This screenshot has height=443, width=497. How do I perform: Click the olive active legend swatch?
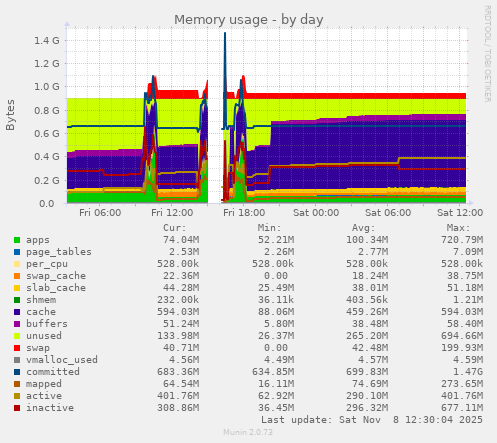coord(17,396)
